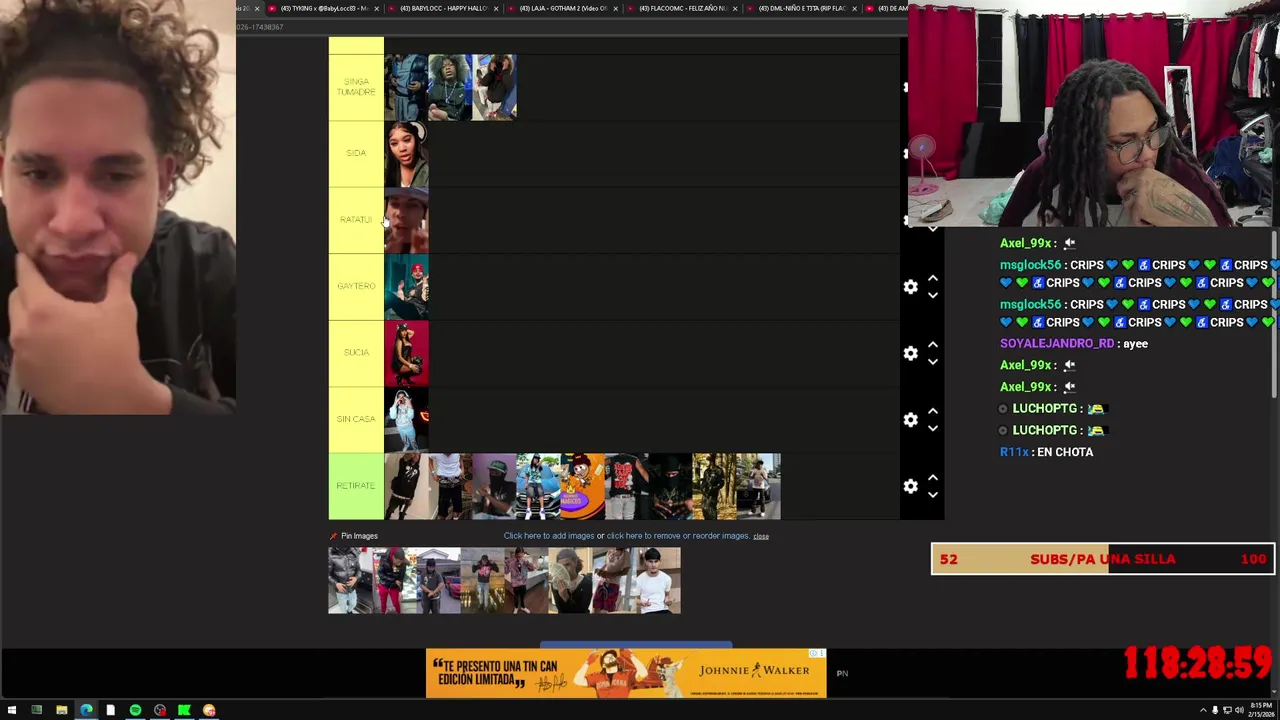1280x720 pixels.
Task: Open Spotify from the taskbar
Action: (x=135, y=710)
